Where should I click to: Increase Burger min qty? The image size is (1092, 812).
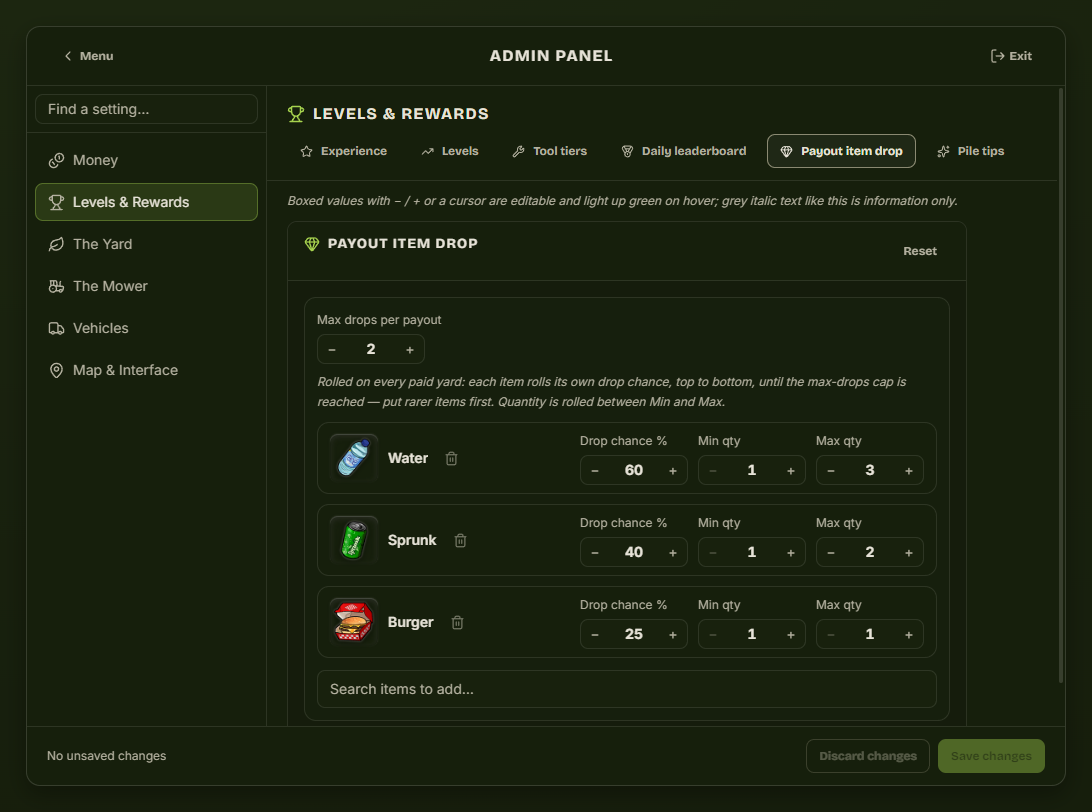pyautogui.click(x=791, y=635)
